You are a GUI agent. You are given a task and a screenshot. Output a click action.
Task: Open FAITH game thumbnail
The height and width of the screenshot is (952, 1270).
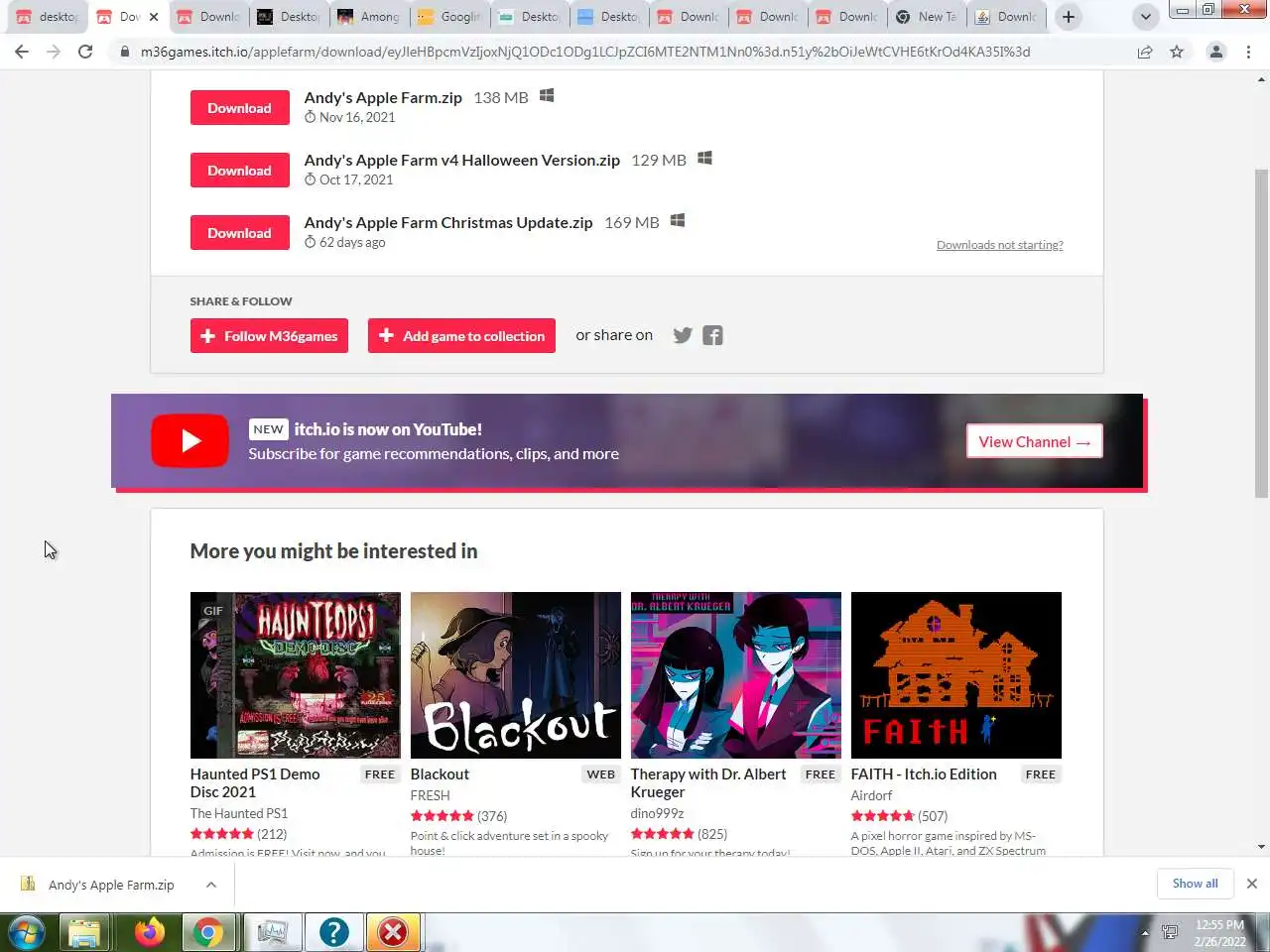pos(956,675)
